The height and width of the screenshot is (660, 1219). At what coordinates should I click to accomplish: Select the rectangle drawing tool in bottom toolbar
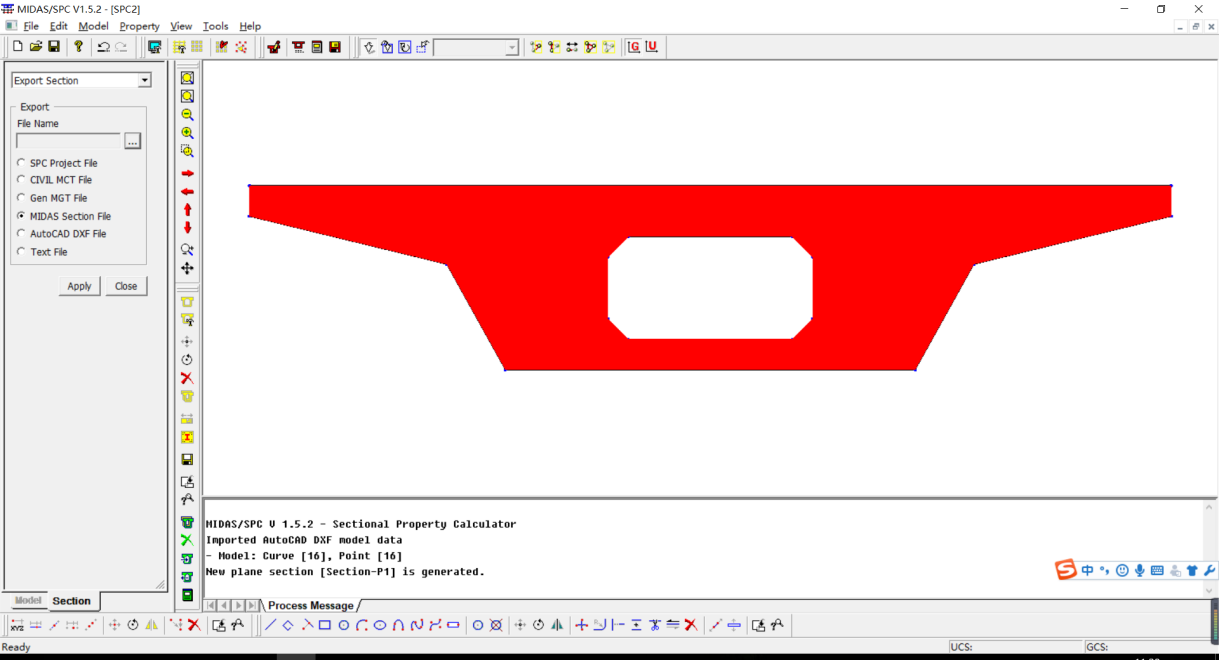tap(325, 625)
